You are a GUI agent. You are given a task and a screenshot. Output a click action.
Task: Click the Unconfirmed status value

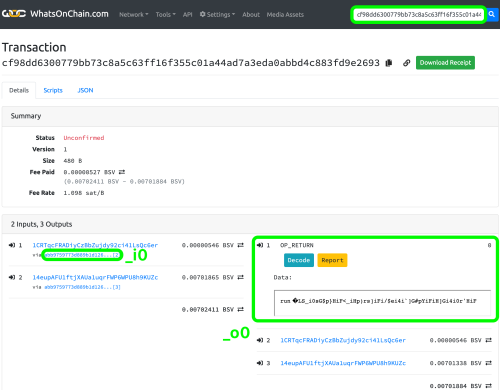click(84, 138)
